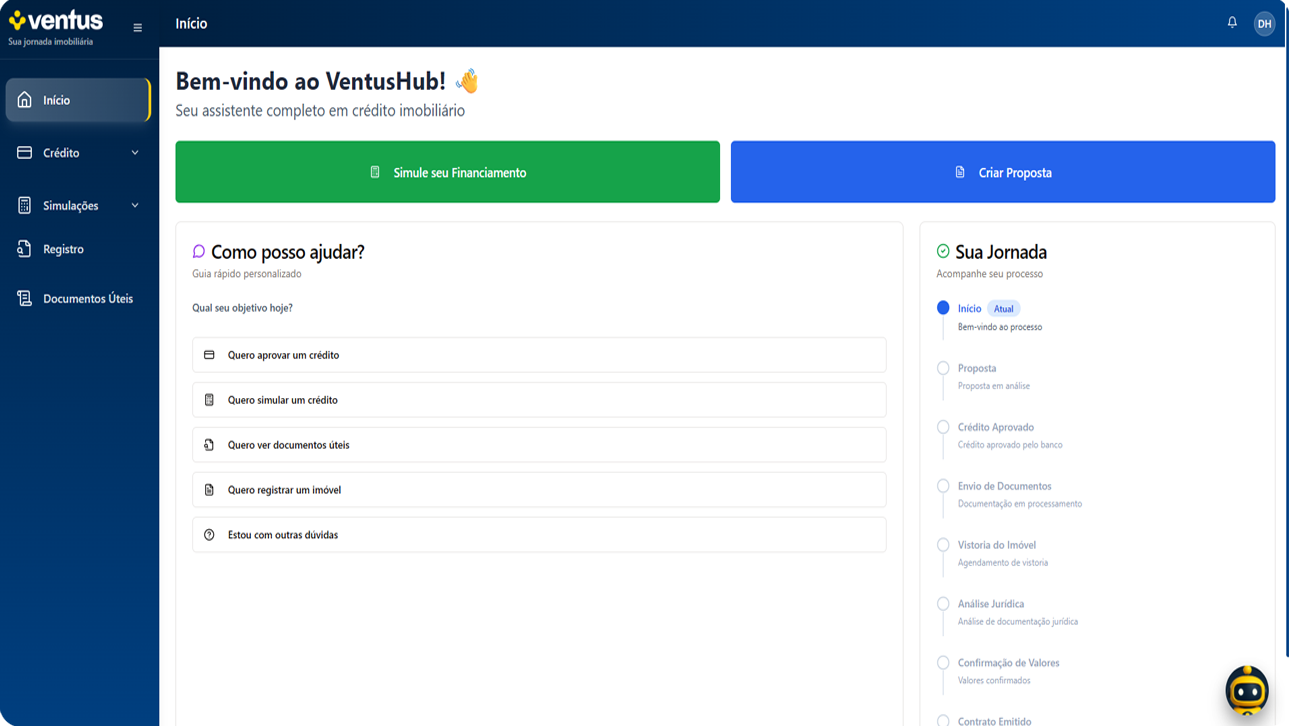
Task: Click the Atual badge next to Início
Action: tap(1003, 308)
